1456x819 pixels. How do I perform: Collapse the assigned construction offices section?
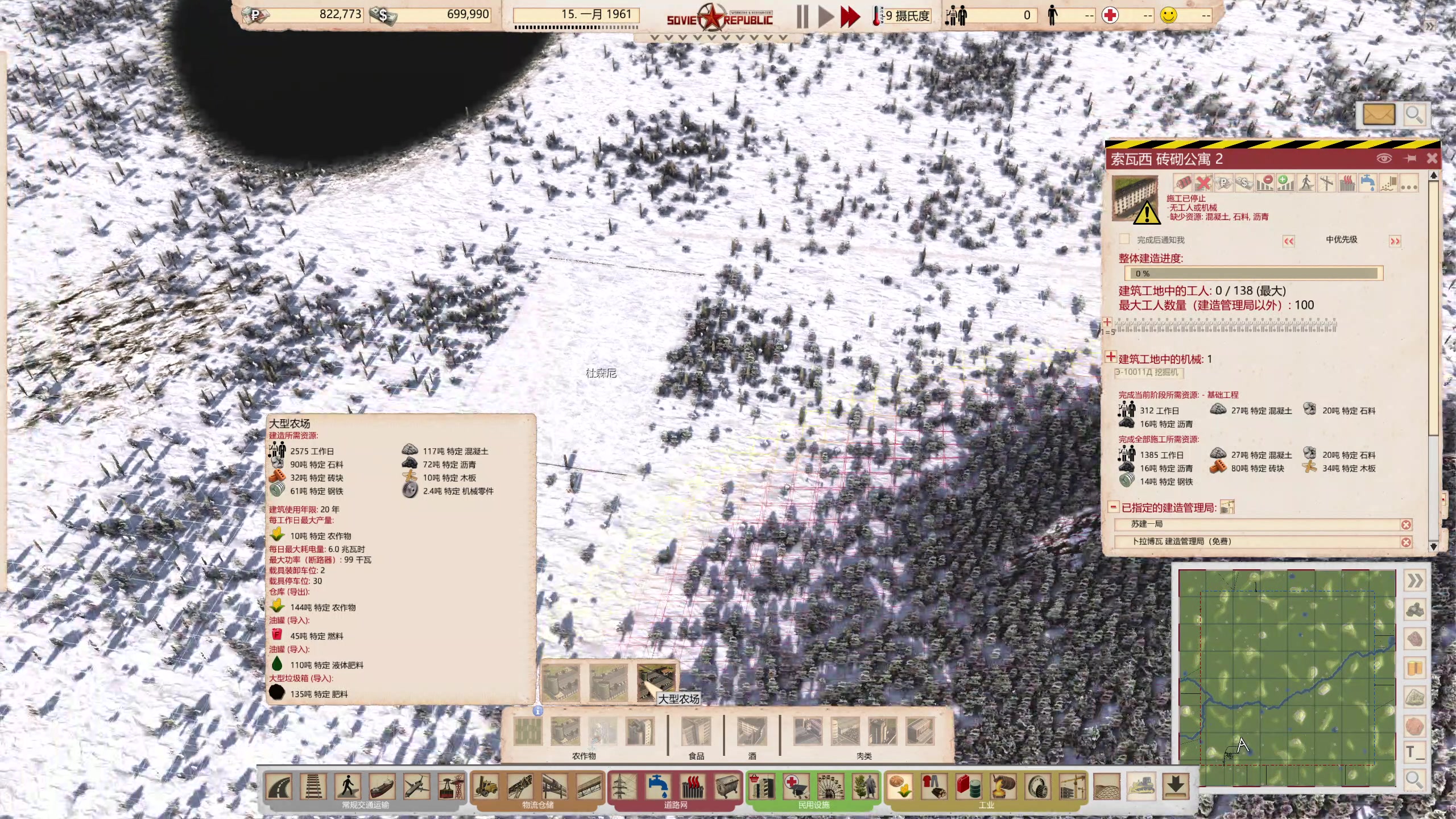click(x=1113, y=507)
